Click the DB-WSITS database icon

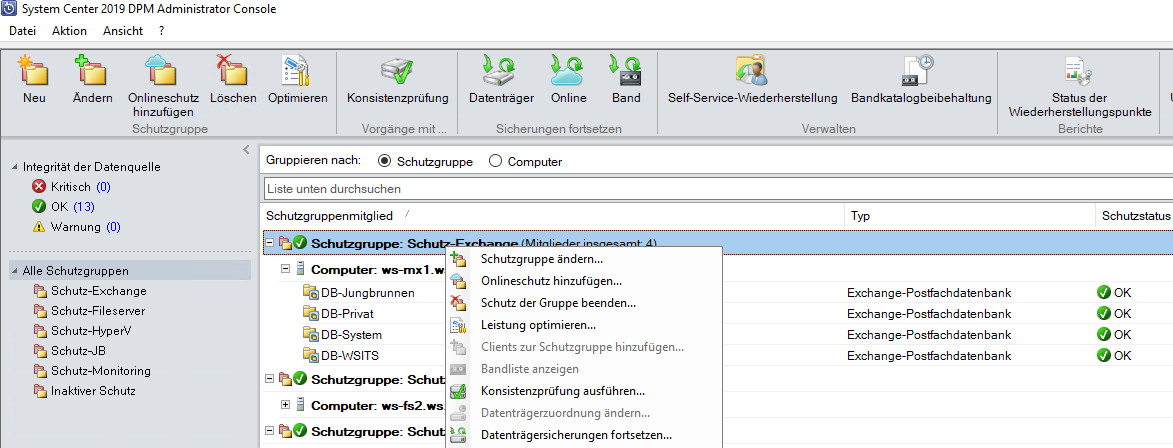click(310, 355)
